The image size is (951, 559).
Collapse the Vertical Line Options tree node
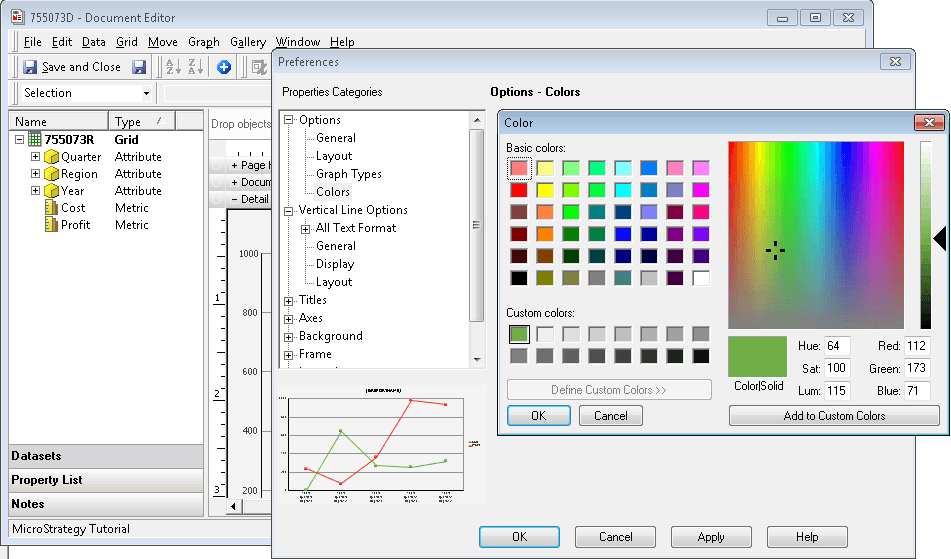click(289, 210)
